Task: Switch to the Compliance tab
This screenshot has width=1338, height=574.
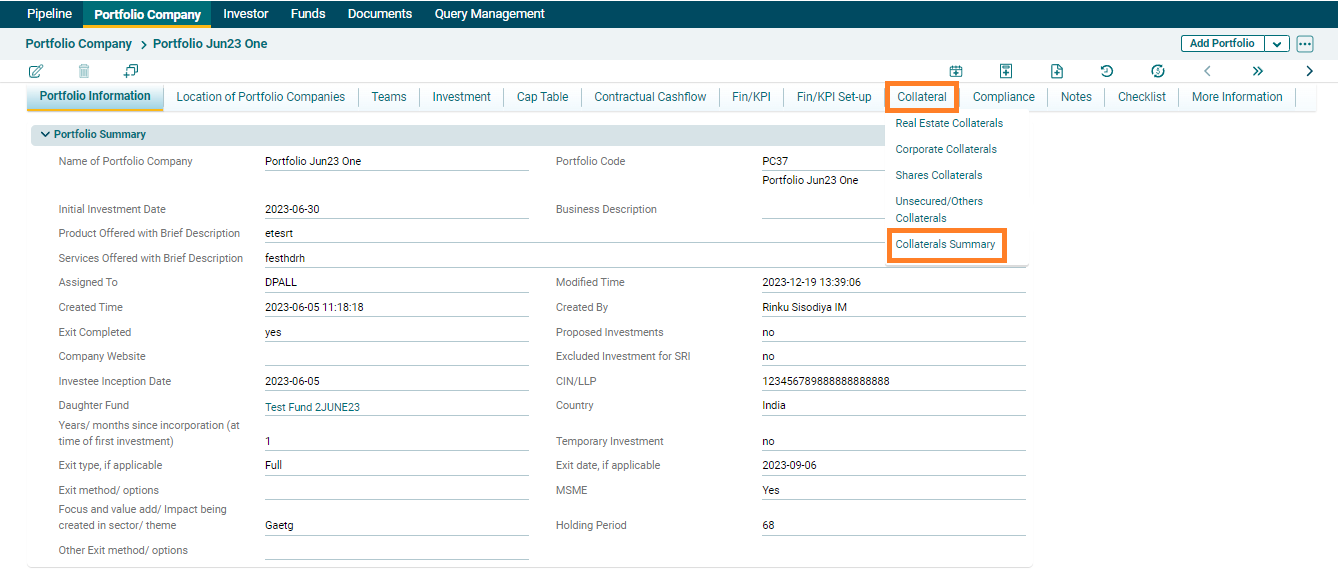Action: tap(1003, 97)
